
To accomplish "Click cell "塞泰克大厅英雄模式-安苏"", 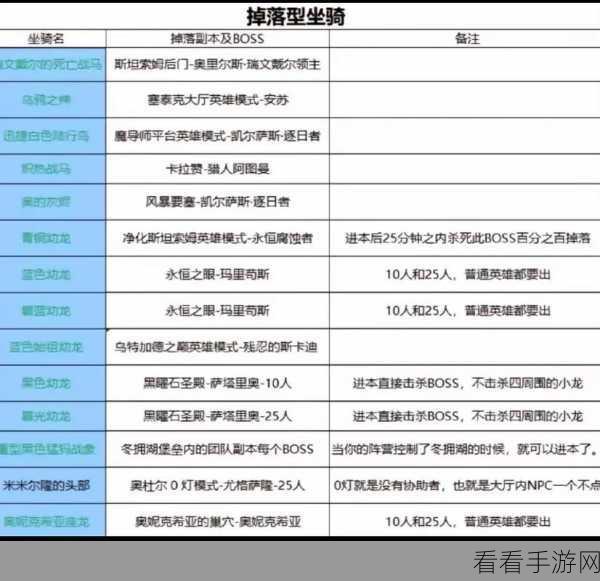I will coord(218,100).
